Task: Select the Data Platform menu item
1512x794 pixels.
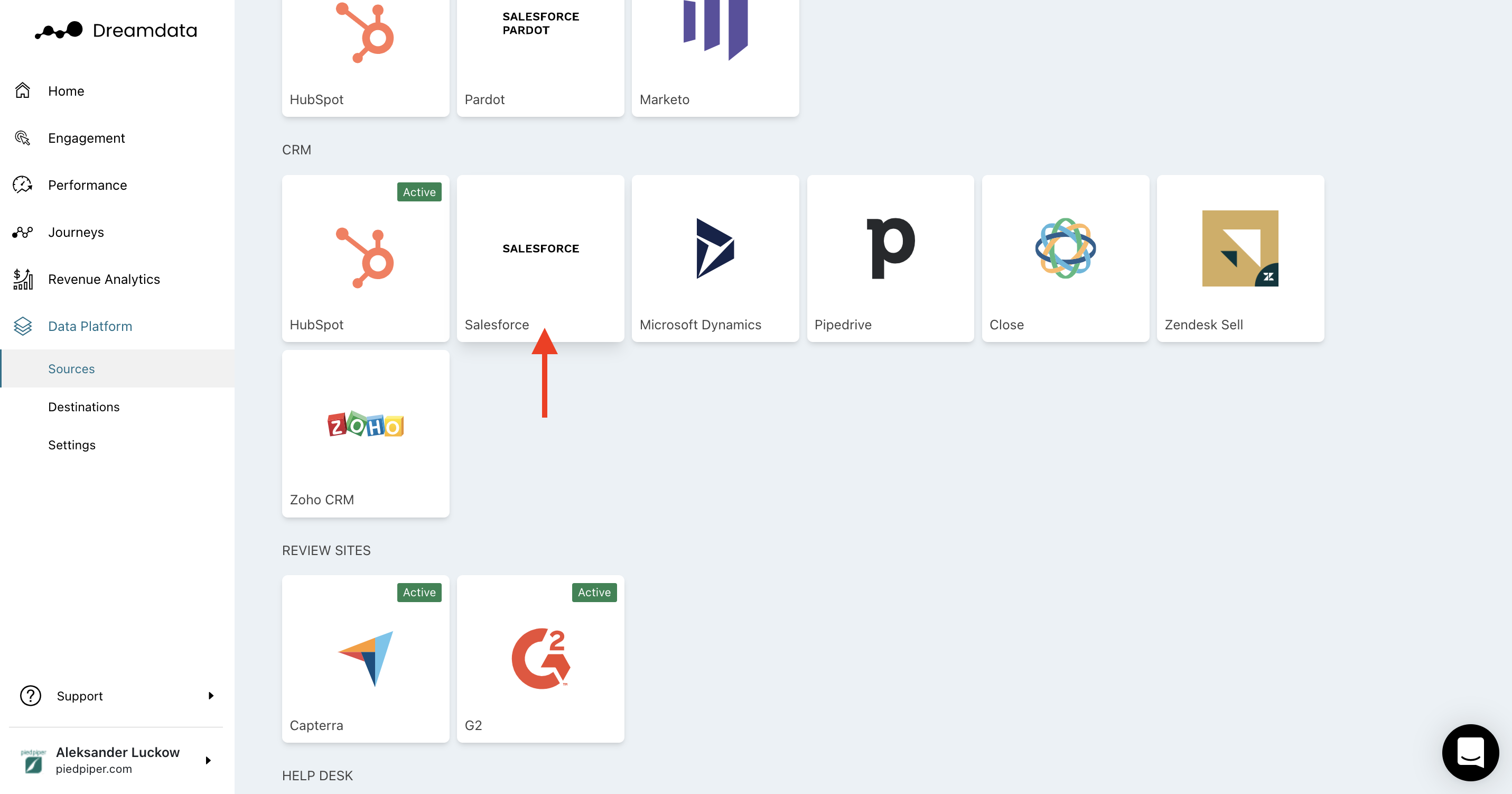Action: (117, 326)
